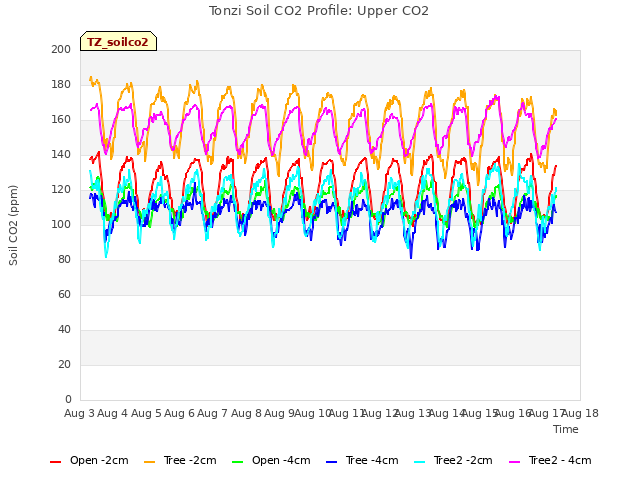
Task: Click the 160 y-axis tick label
Action: coord(61,120)
